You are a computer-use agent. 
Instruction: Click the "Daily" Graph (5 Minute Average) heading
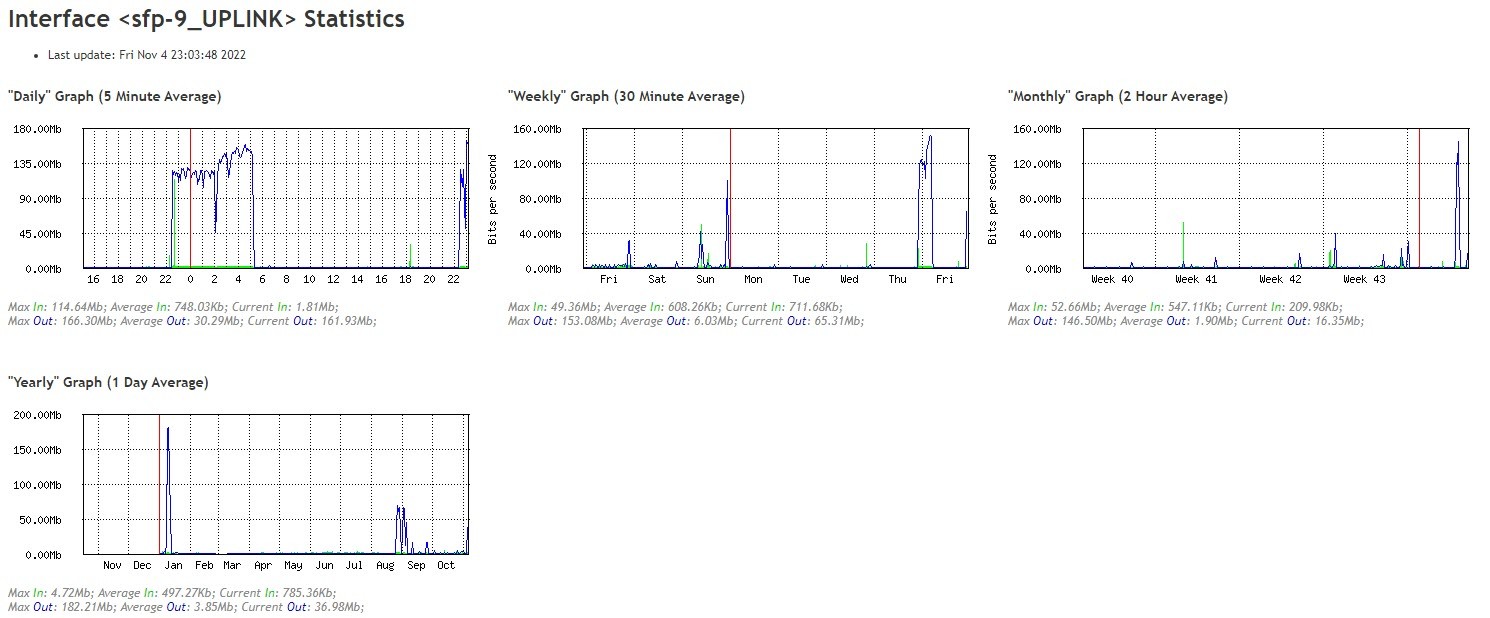[115, 97]
